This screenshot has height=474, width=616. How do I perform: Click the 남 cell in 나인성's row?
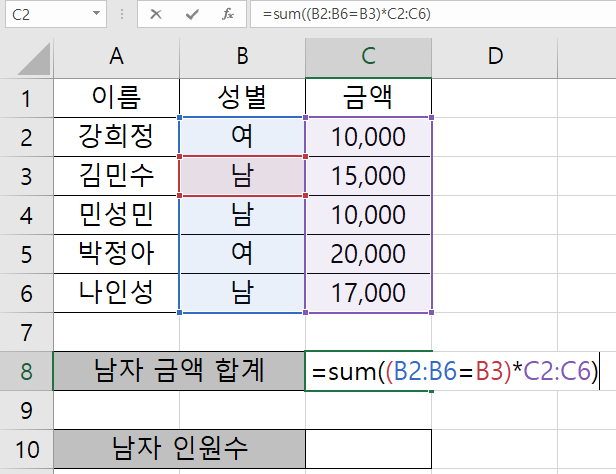[242, 293]
